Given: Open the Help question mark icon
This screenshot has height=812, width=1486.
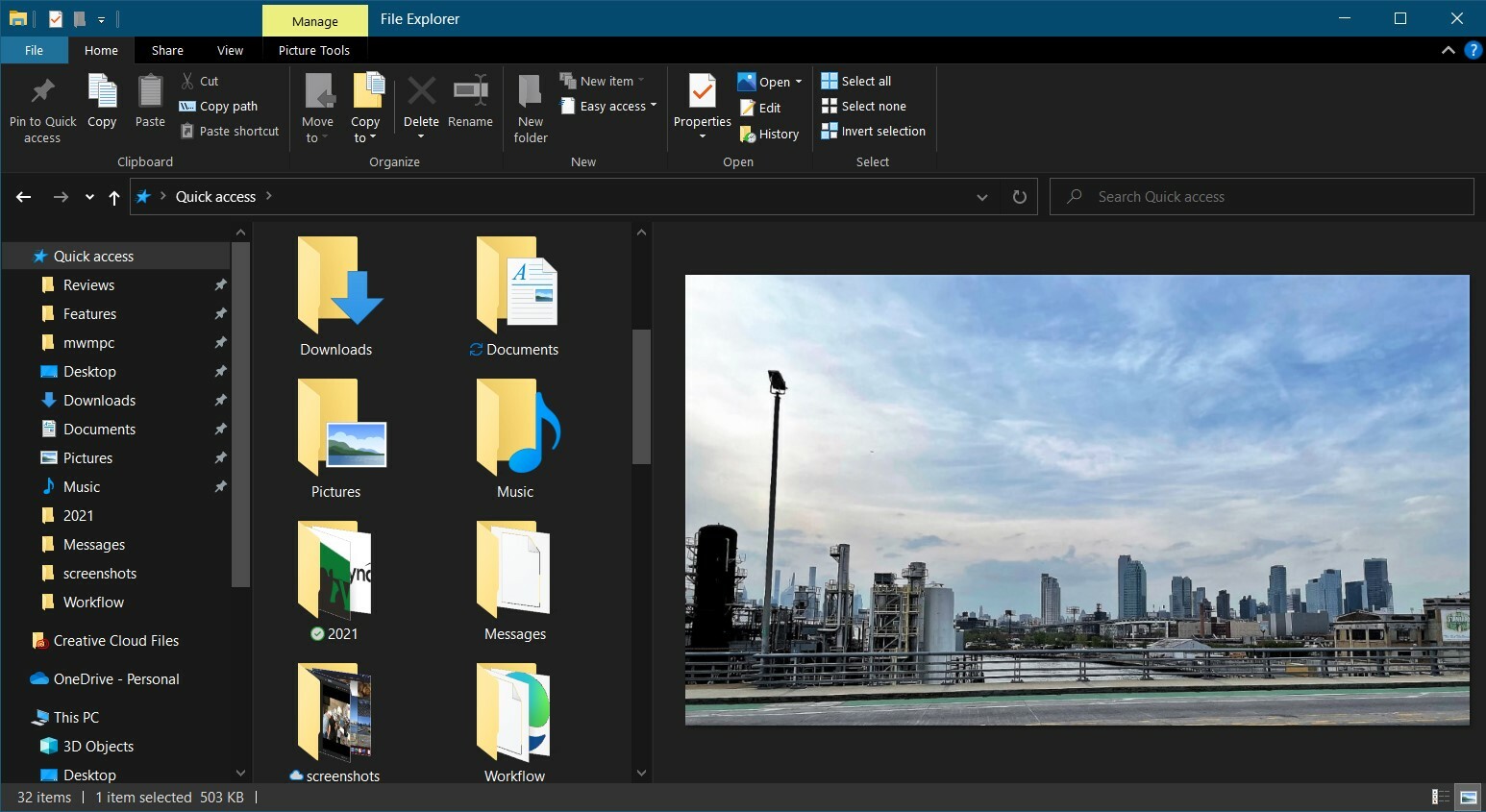Looking at the screenshot, I should click(x=1473, y=50).
